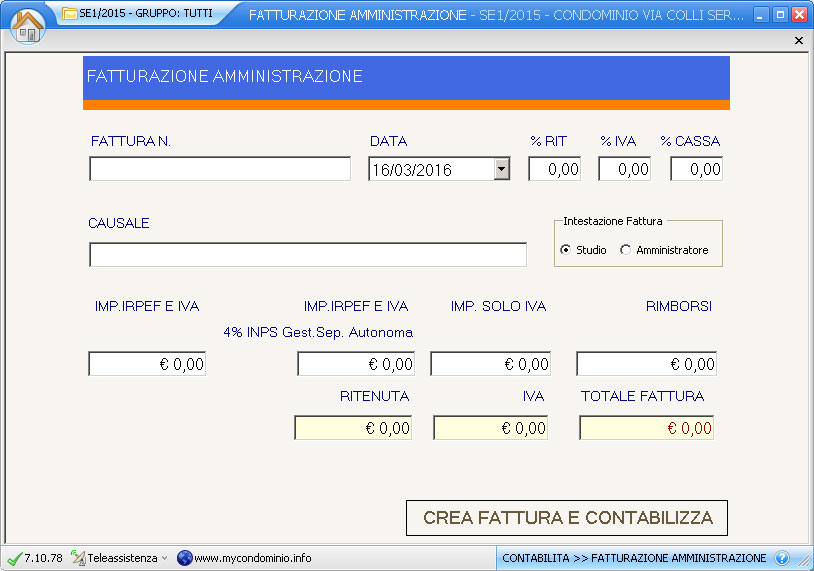The image size is (814, 571).
Task: Click the CONTABILITA >> FATTURAZIONE AMMINISTRAZIONE breadcrumb
Action: 634,558
